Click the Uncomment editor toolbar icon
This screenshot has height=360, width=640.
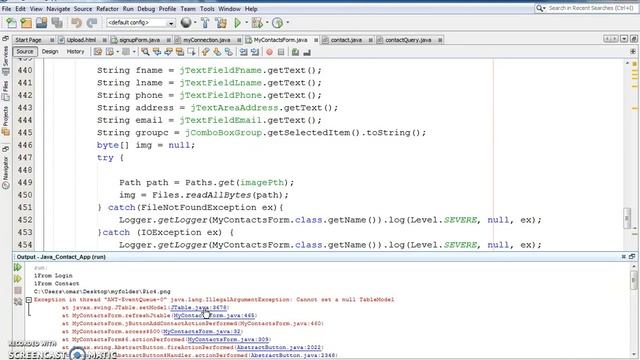pos(307,52)
